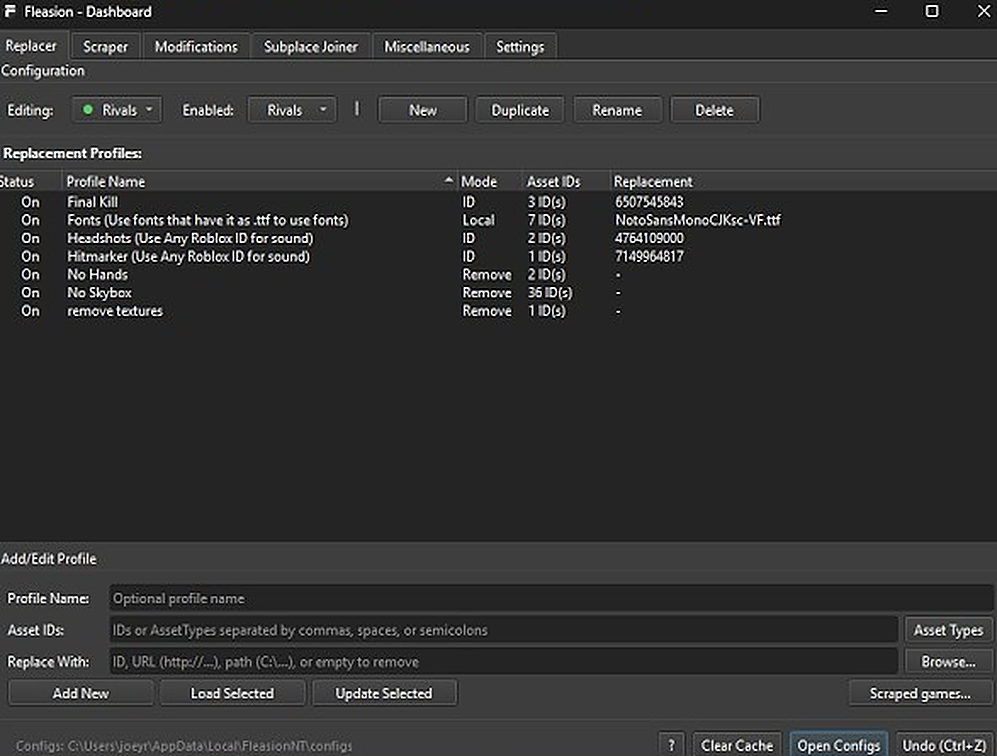This screenshot has height=756, width=997.
Task: Click Update Selected
Action: (384, 693)
